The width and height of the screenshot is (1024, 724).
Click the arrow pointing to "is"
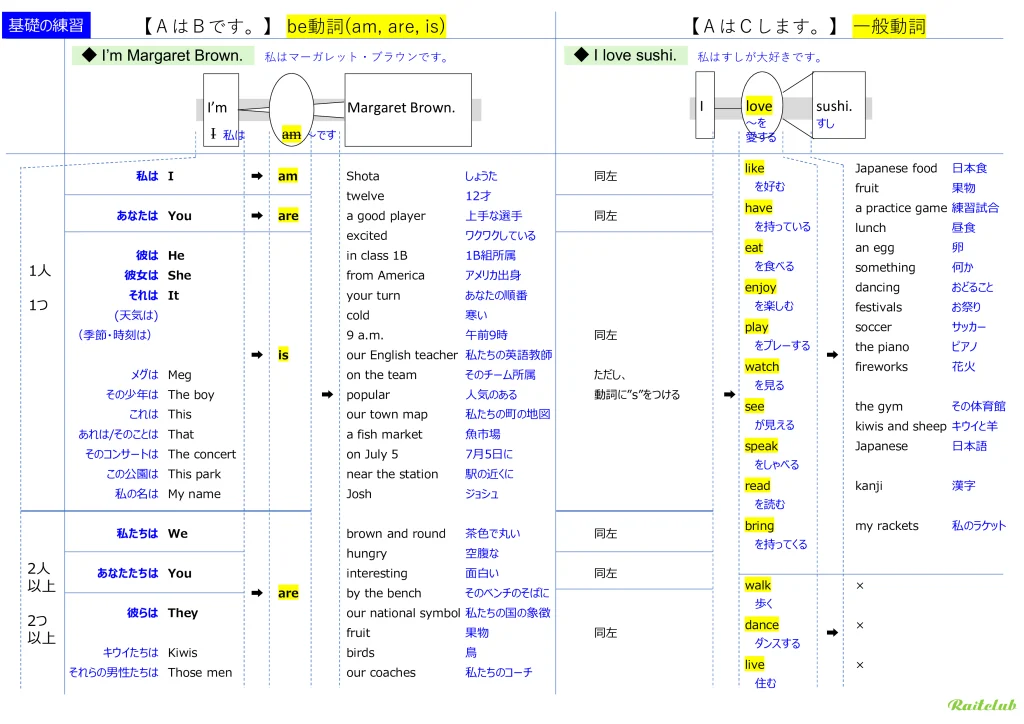click(x=256, y=354)
